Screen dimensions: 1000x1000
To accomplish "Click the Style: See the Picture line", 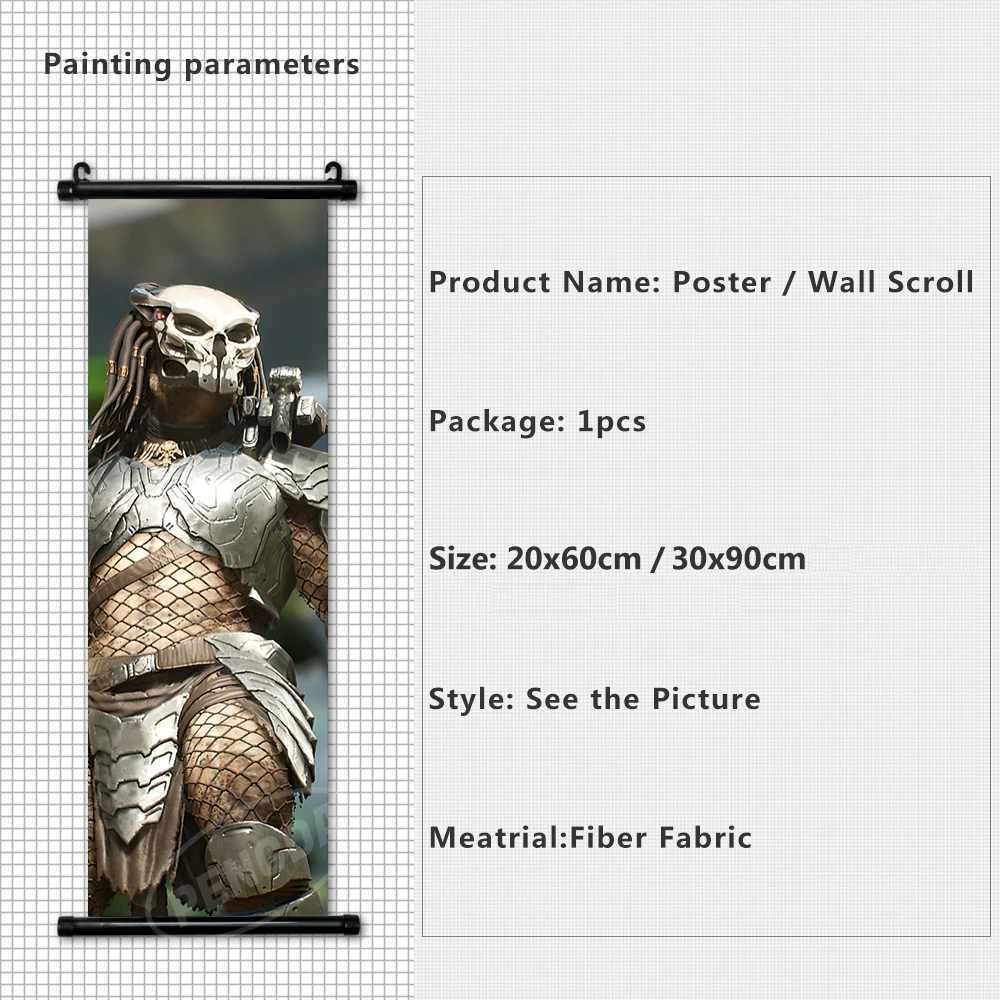I will pos(594,699).
